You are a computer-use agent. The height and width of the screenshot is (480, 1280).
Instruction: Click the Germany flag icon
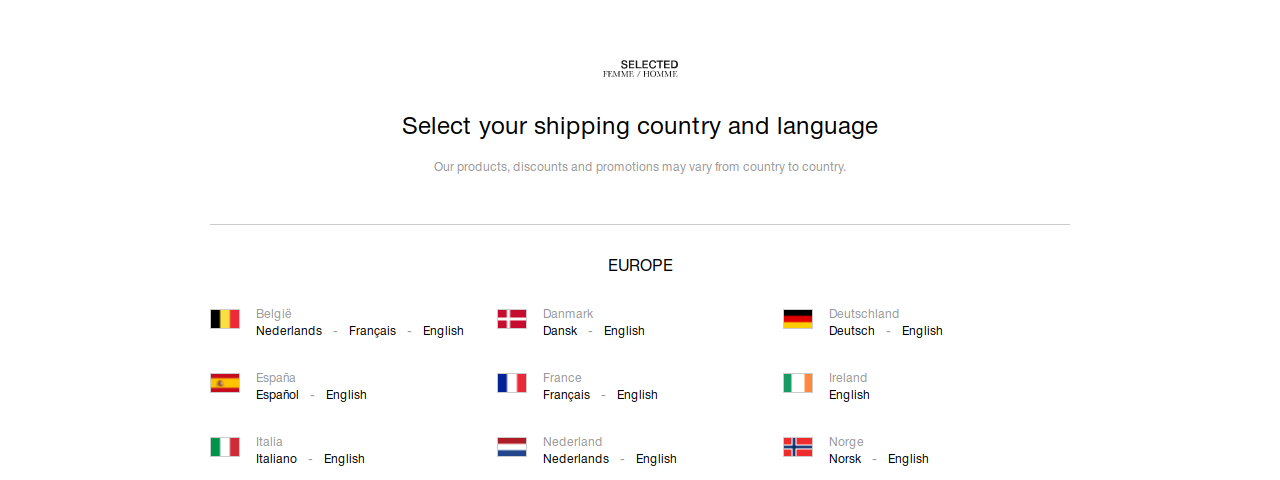click(x=798, y=319)
